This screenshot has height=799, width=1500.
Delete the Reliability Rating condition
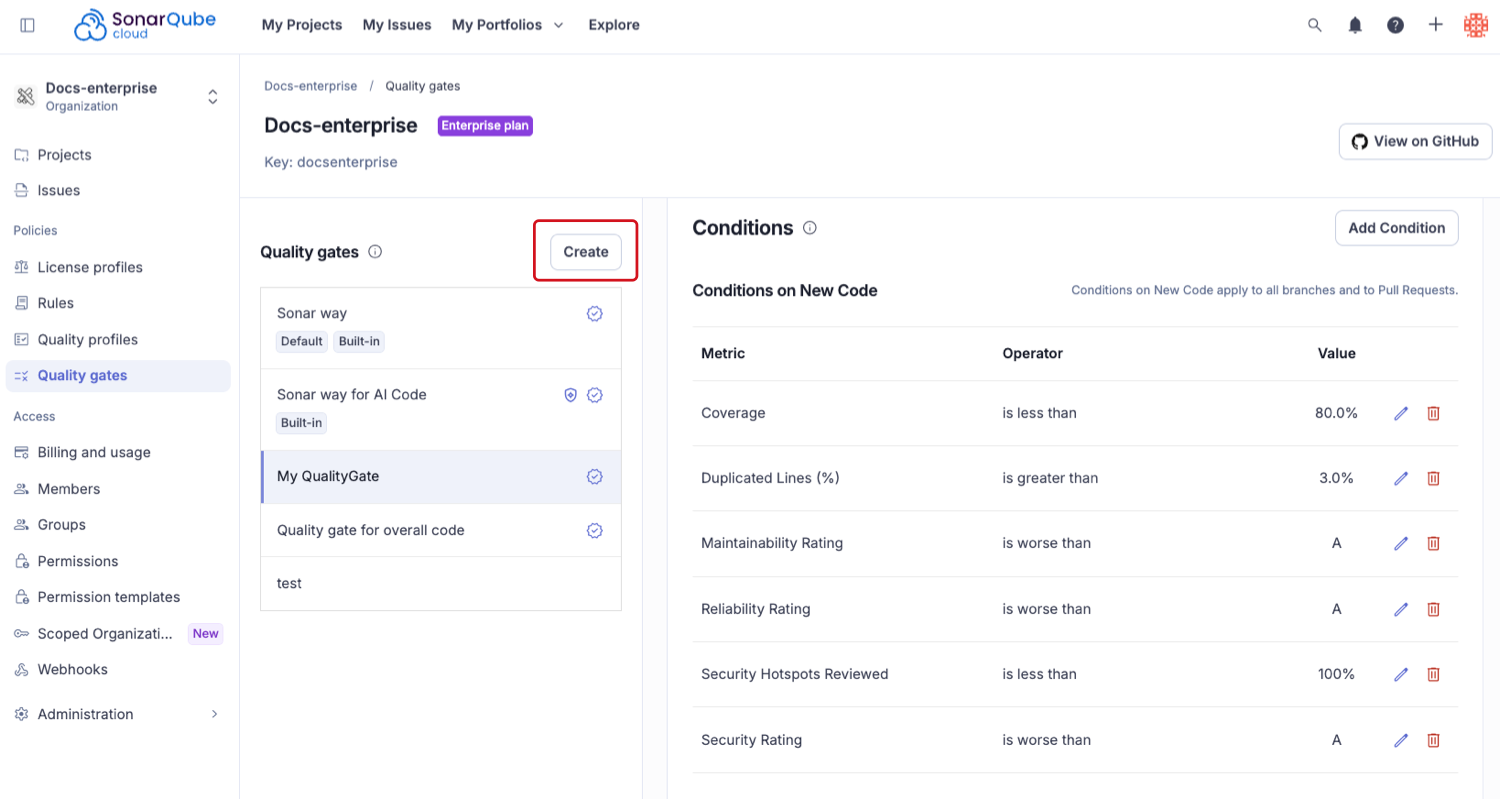click(x=1433, y=609)
